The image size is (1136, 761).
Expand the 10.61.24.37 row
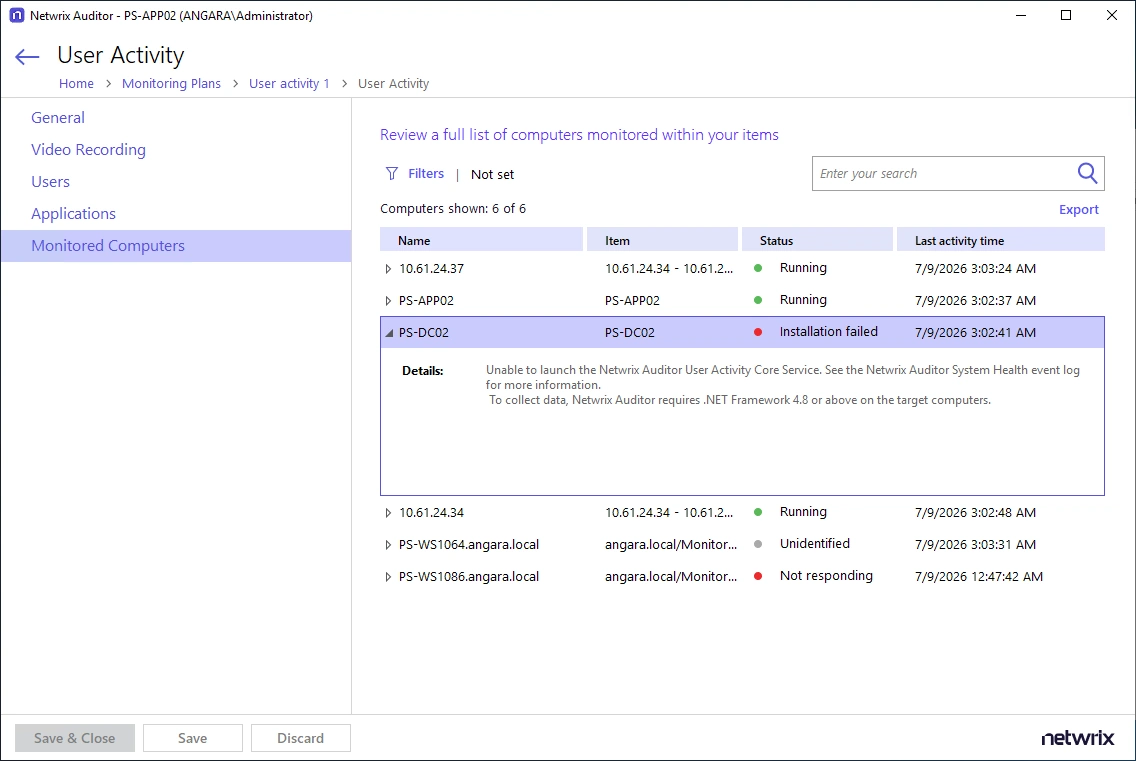[x=388, y=269]
